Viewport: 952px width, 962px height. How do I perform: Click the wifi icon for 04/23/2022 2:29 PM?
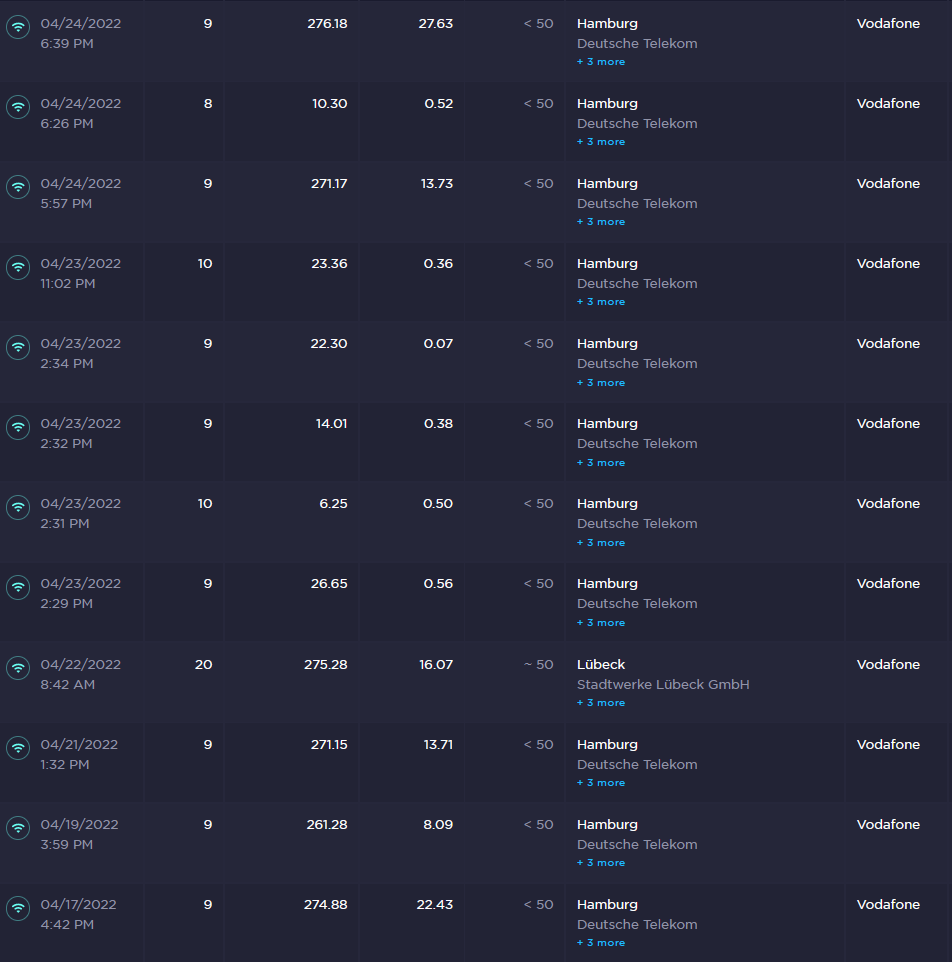tap(18, 587)
